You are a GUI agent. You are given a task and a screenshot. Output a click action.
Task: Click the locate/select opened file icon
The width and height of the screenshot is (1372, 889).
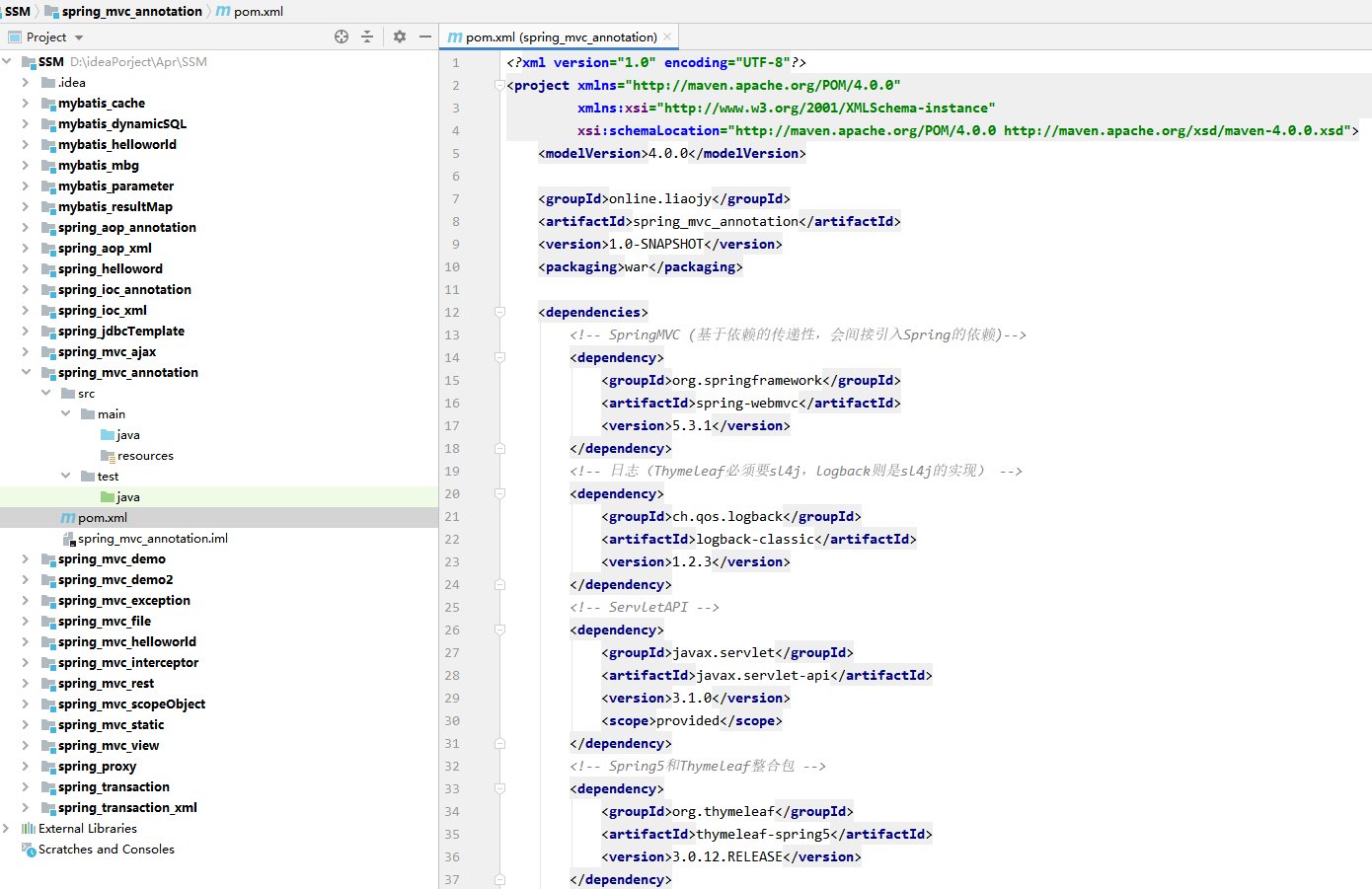(x=342, y=37)
